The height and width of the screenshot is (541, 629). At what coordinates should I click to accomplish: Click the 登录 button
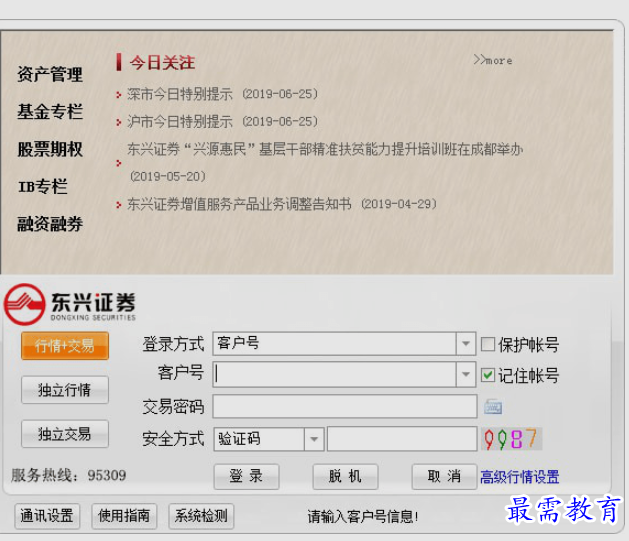tap(246, 476)
